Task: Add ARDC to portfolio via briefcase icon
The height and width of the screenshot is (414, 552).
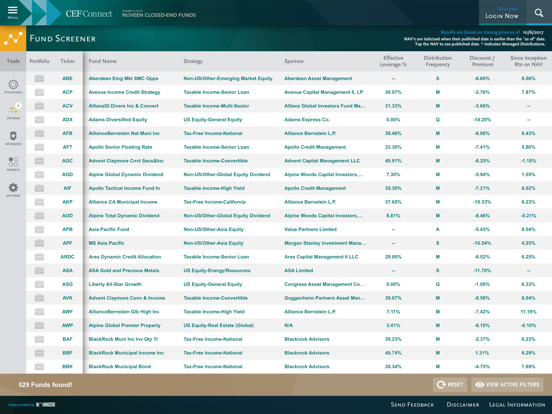Action: (39, 257)
